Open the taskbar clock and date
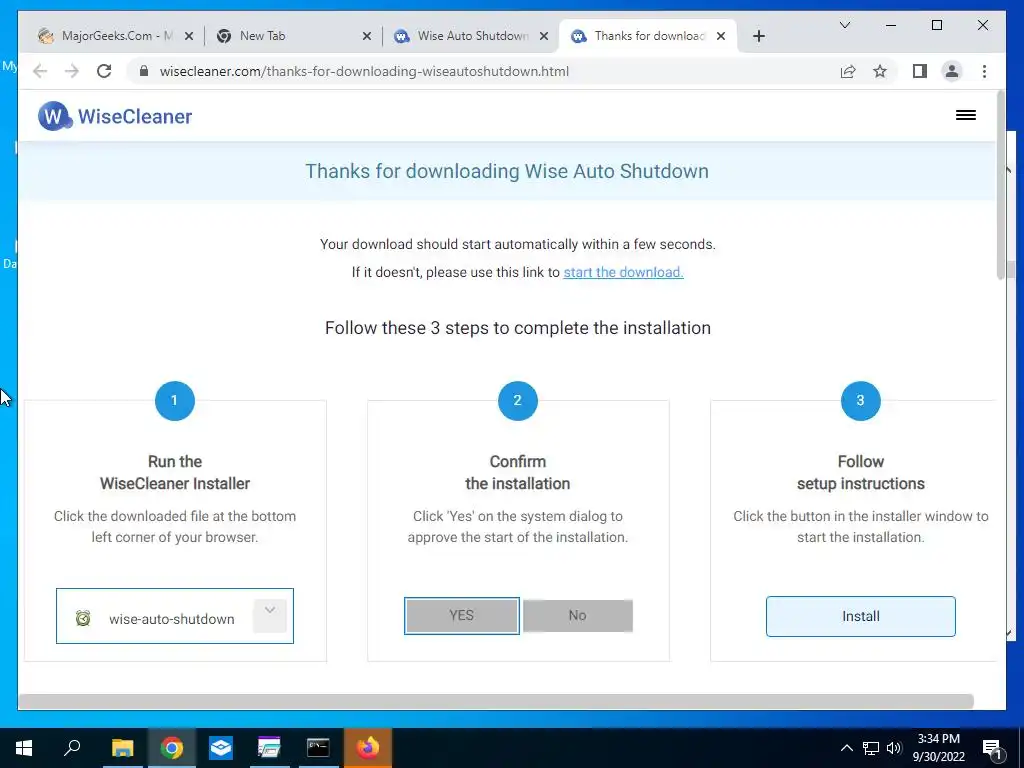 (938, 748)
